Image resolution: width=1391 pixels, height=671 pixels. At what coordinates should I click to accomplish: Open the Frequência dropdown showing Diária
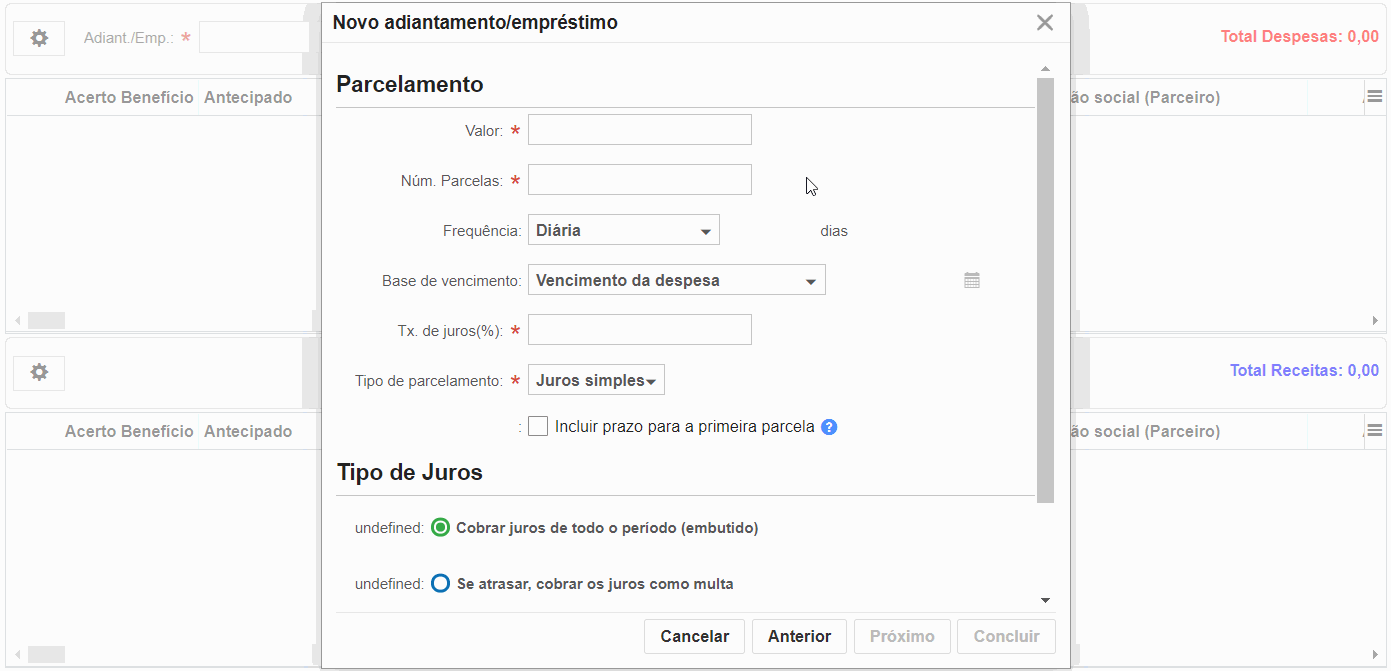(624, 230)
